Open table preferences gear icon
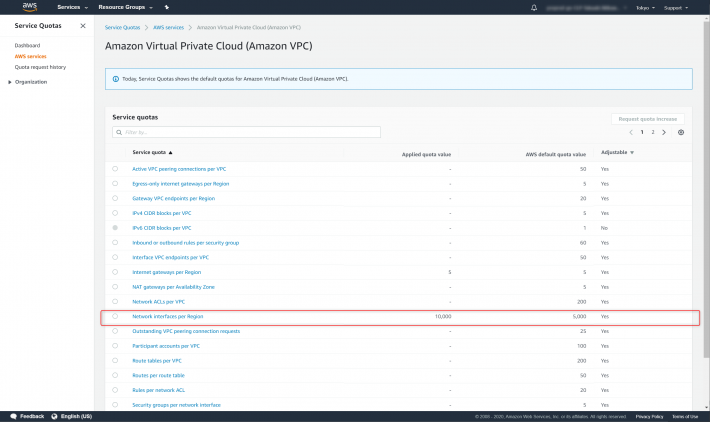Viewport: 710px width, 422px height. (x=681, y=132)
